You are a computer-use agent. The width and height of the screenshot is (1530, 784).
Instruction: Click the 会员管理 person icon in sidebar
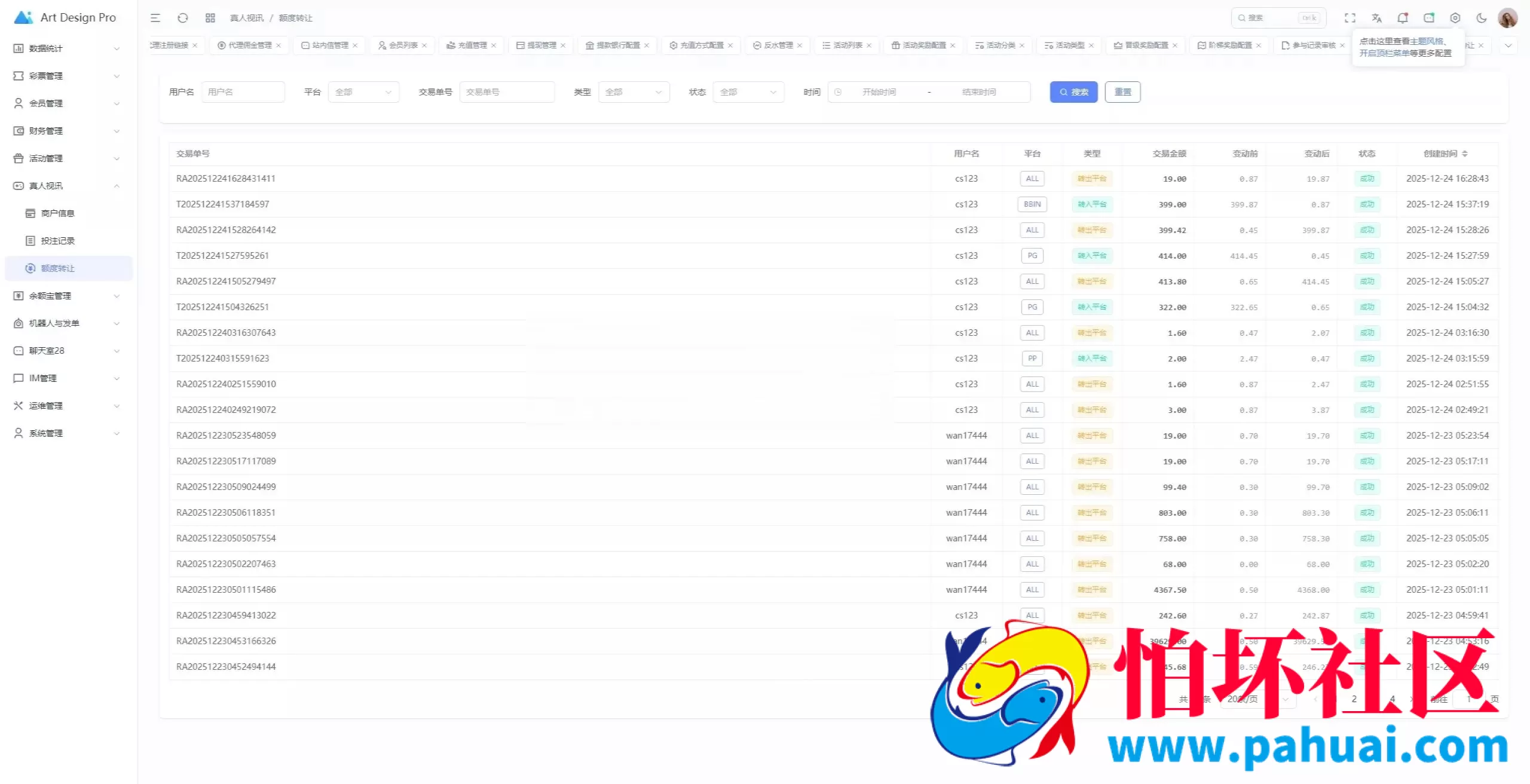point(19,103)
